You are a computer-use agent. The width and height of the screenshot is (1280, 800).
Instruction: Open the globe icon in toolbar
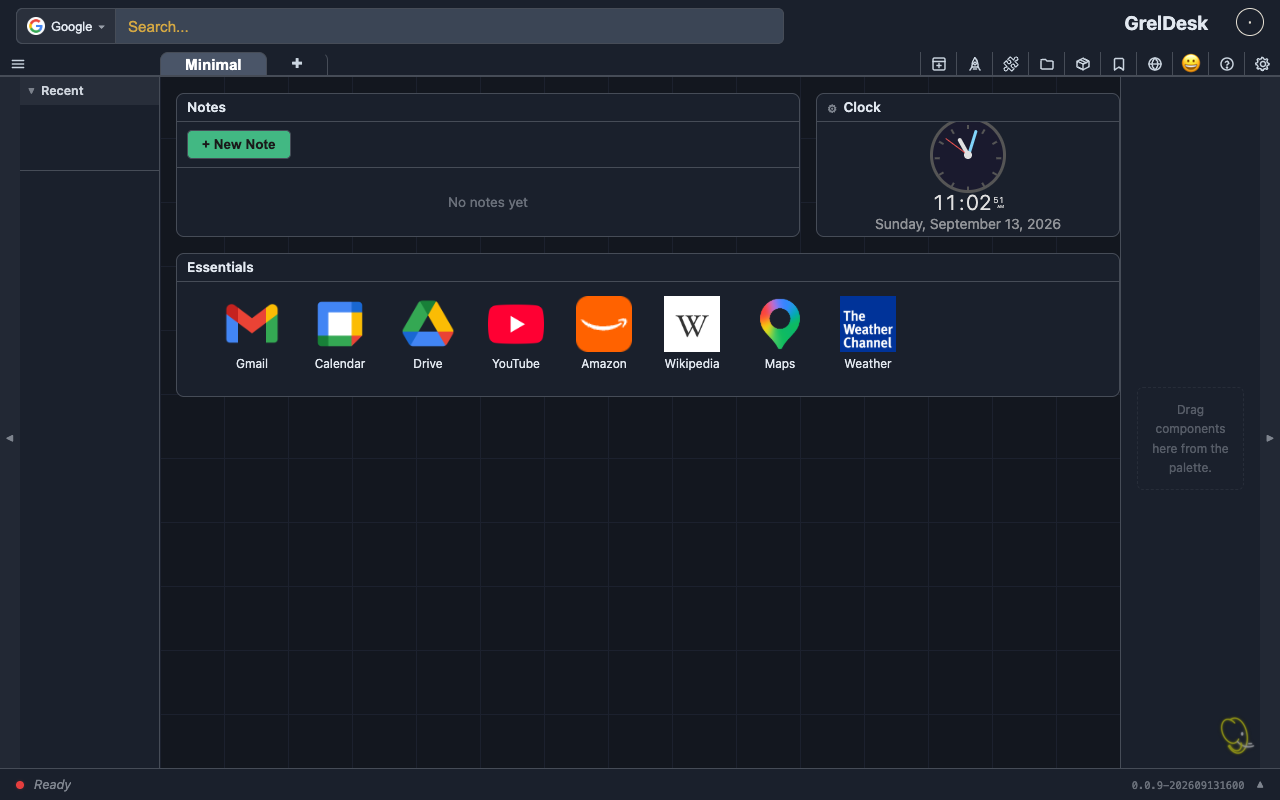[x=1155, y=64]
